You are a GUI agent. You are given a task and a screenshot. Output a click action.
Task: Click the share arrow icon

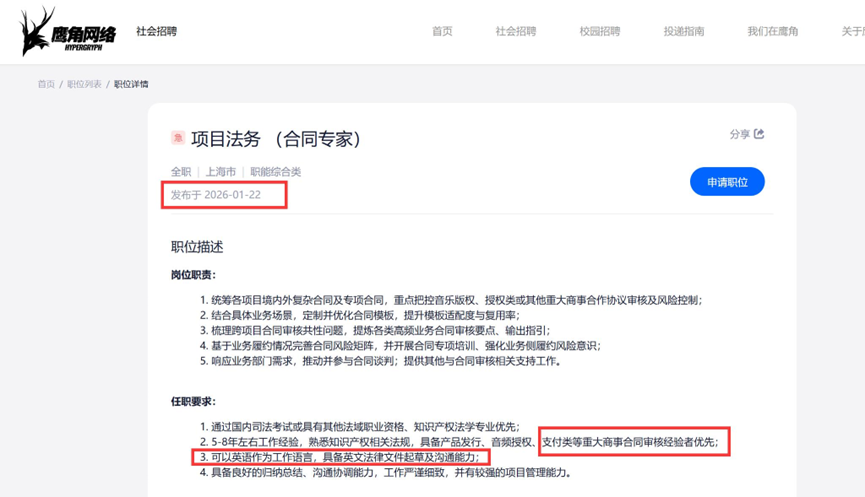(759, 133)
